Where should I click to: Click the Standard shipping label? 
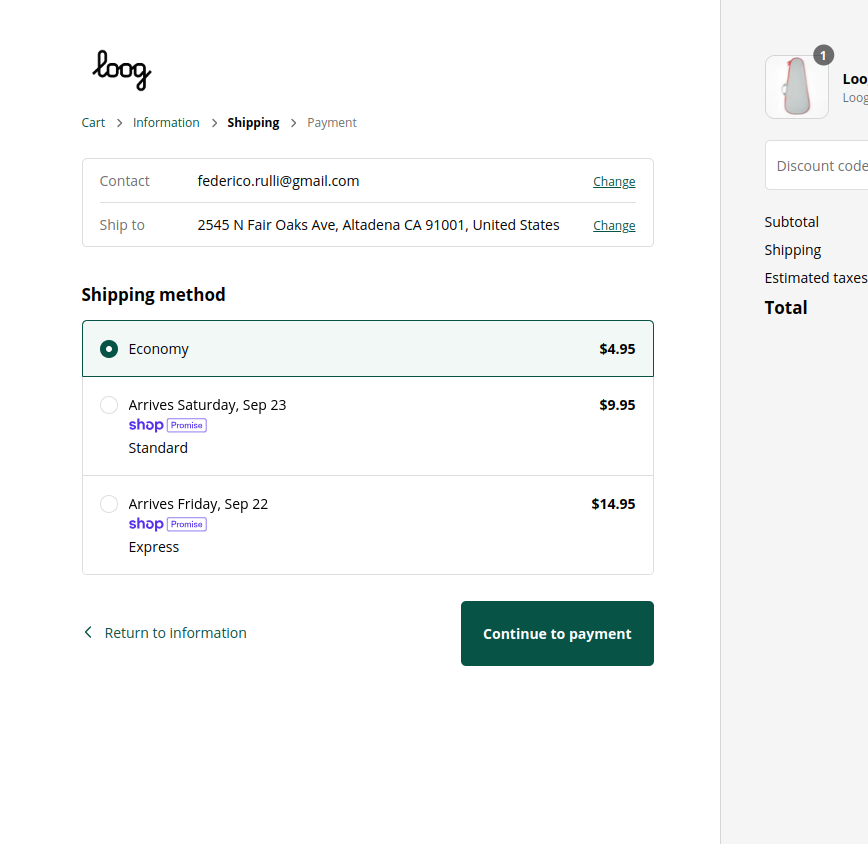(x=158, y=448)
